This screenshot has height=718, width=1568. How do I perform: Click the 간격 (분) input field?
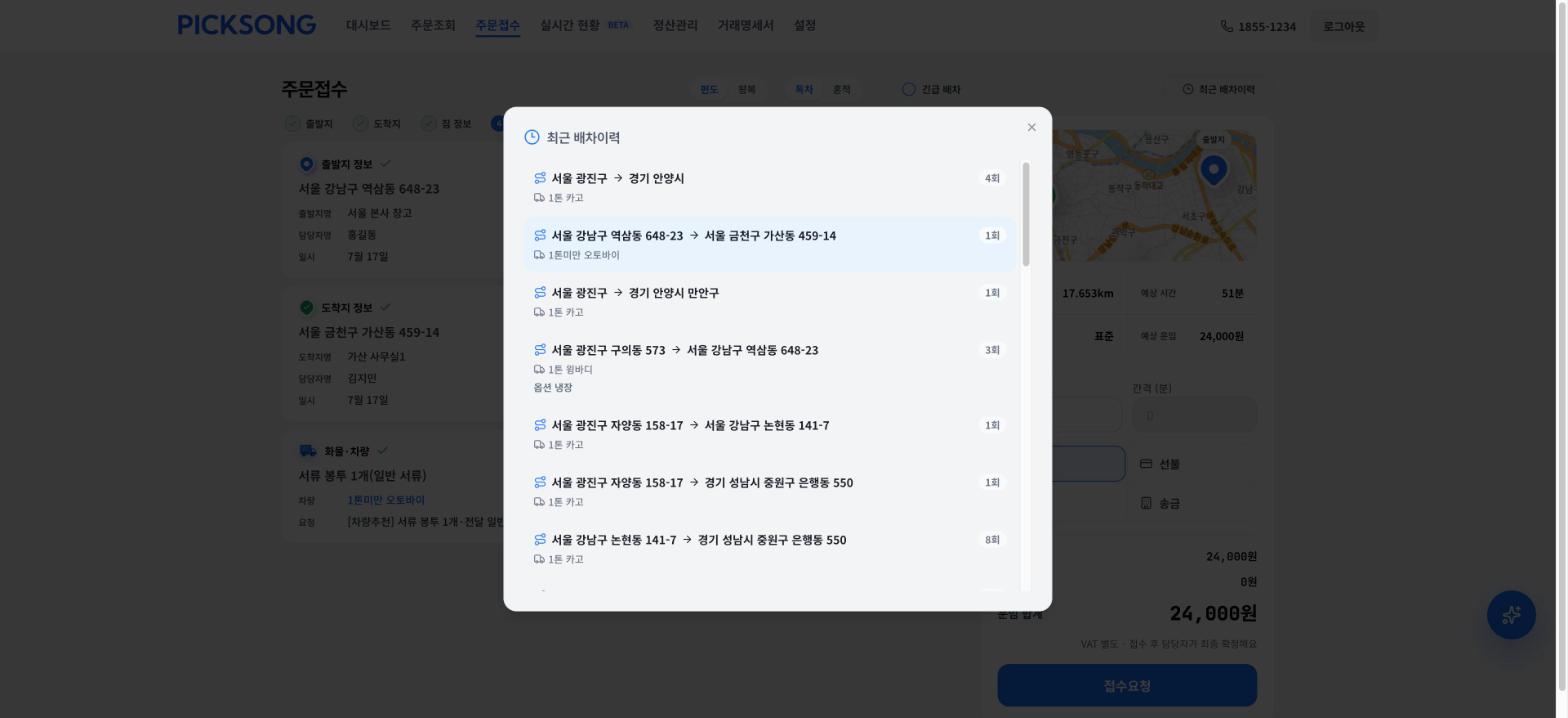1194,415
